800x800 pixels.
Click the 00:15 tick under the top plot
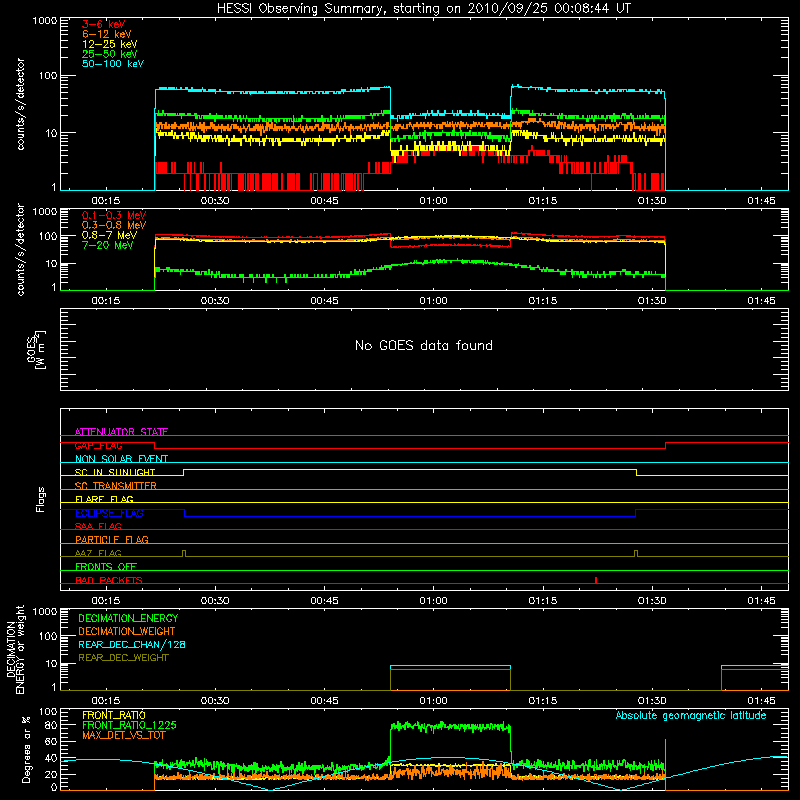[x=106, y=201]
